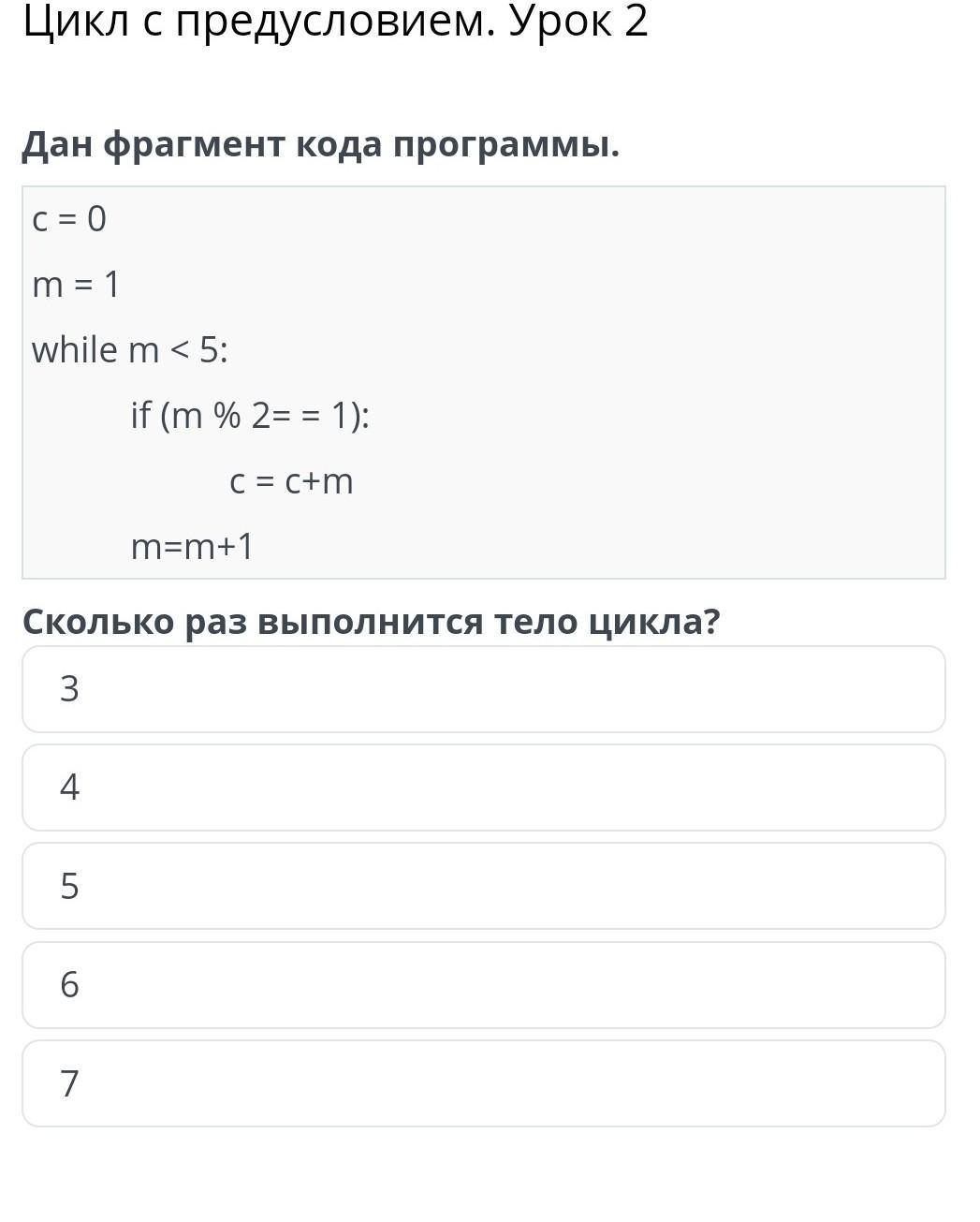Click the heading 'Дан фрагмент кода программы.'

(x=321, y=145)
